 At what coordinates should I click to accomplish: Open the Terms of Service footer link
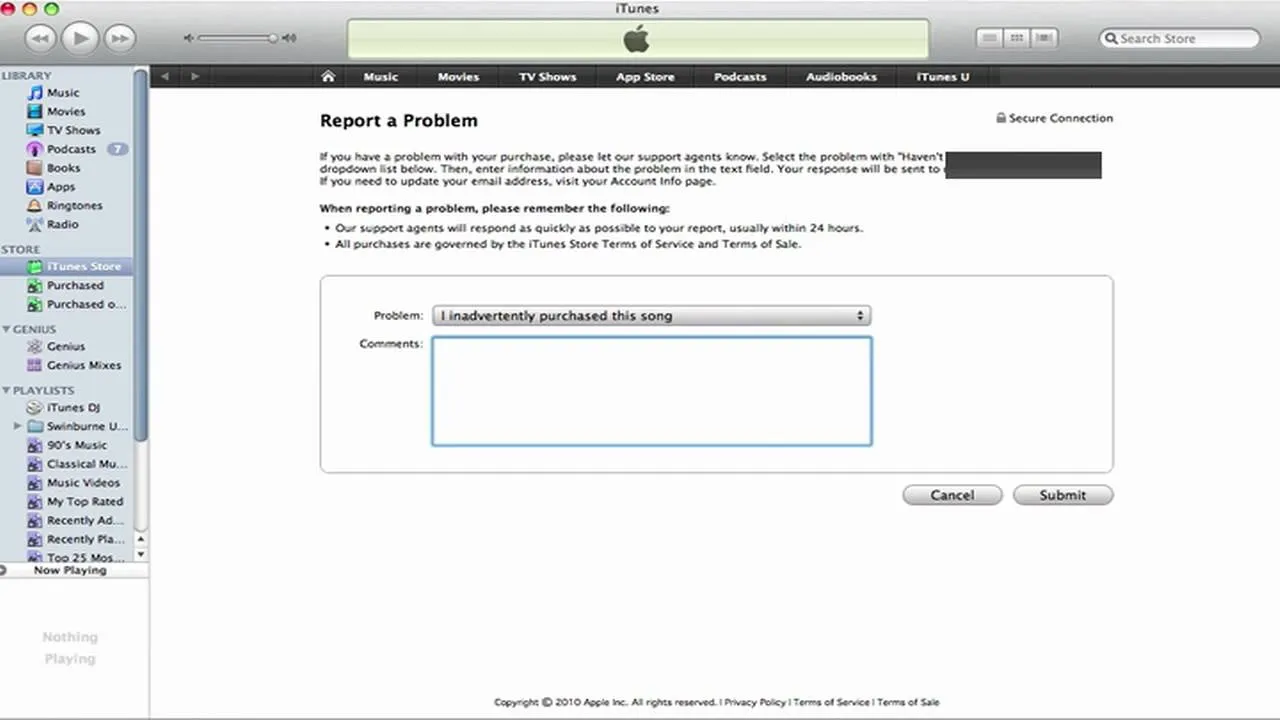point(831,702)
